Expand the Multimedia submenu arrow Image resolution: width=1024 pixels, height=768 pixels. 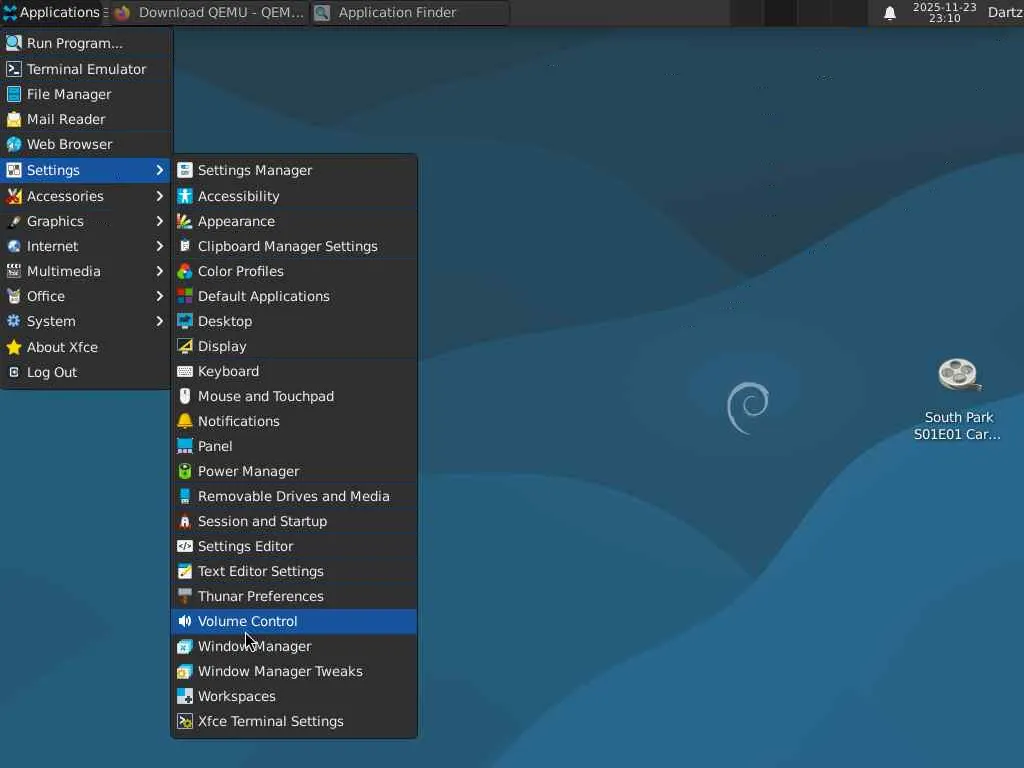159,271
